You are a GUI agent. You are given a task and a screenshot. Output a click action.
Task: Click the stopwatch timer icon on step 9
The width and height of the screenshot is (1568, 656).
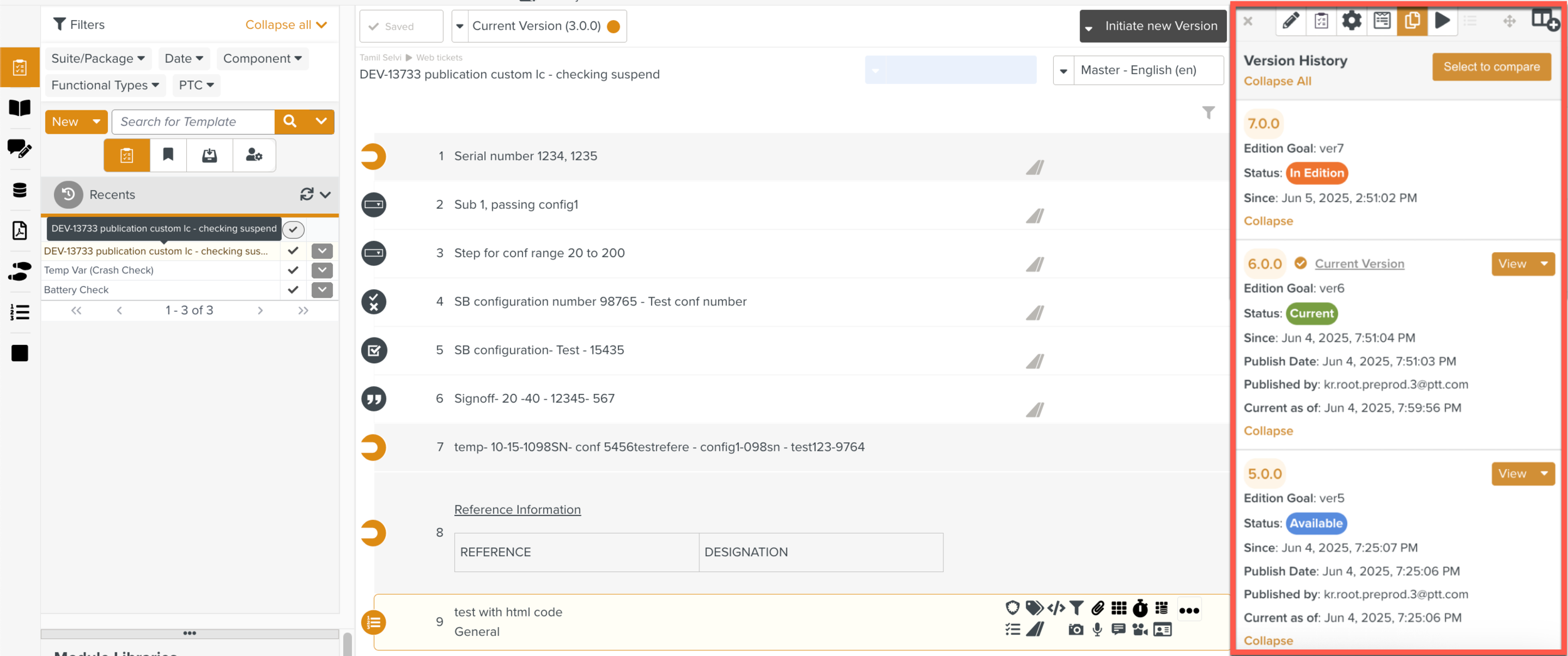point(1140,608)
